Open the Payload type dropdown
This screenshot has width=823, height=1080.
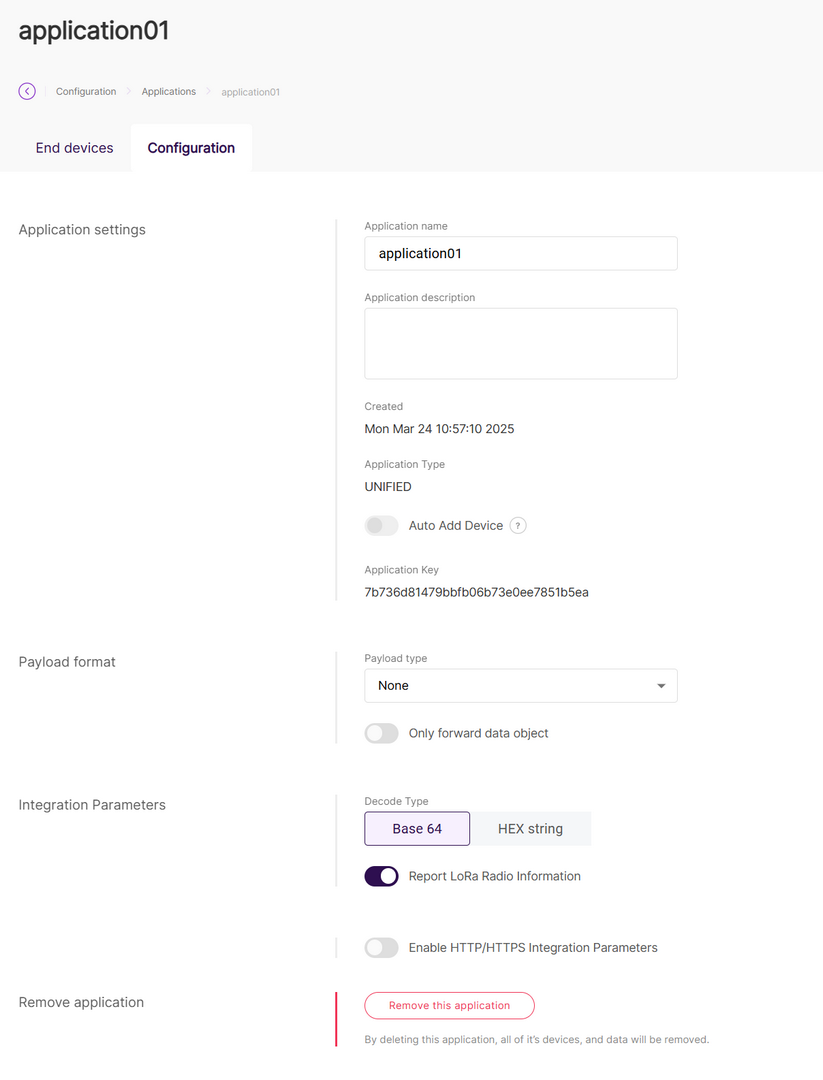521,686
